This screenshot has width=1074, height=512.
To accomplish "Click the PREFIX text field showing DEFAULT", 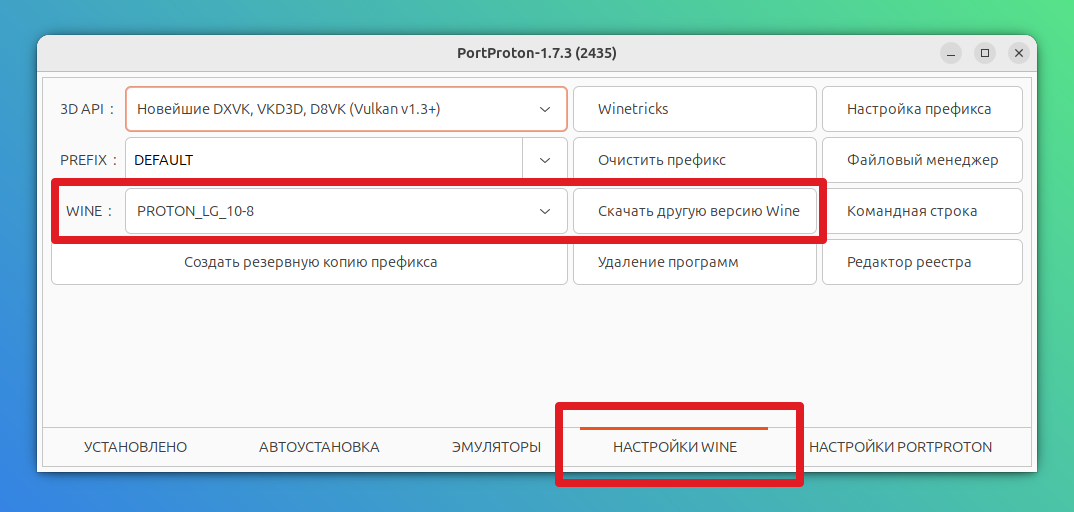I will click(x=324, y=160).
